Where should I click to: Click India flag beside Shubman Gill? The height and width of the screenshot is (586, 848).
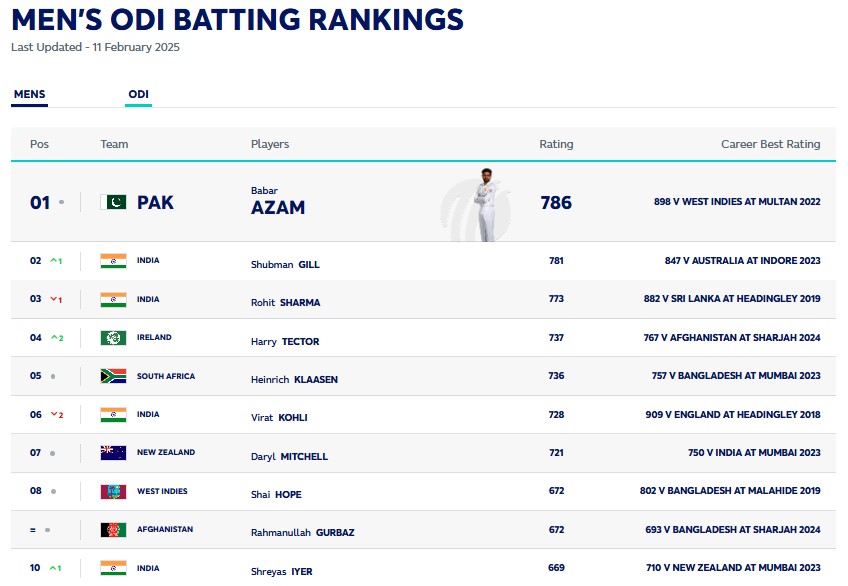tap(113, 261)
